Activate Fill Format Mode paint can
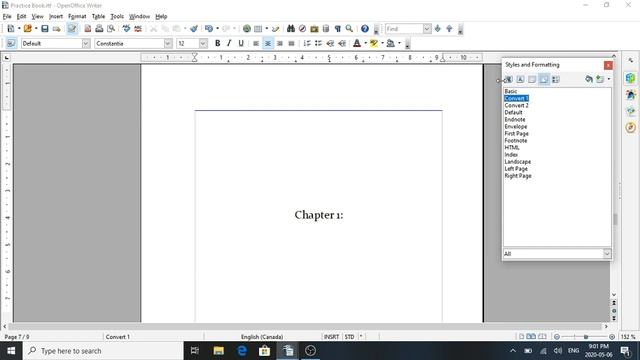Image resolution: width=640 pixels, height=360 pixels. click(x=589, y=79)
